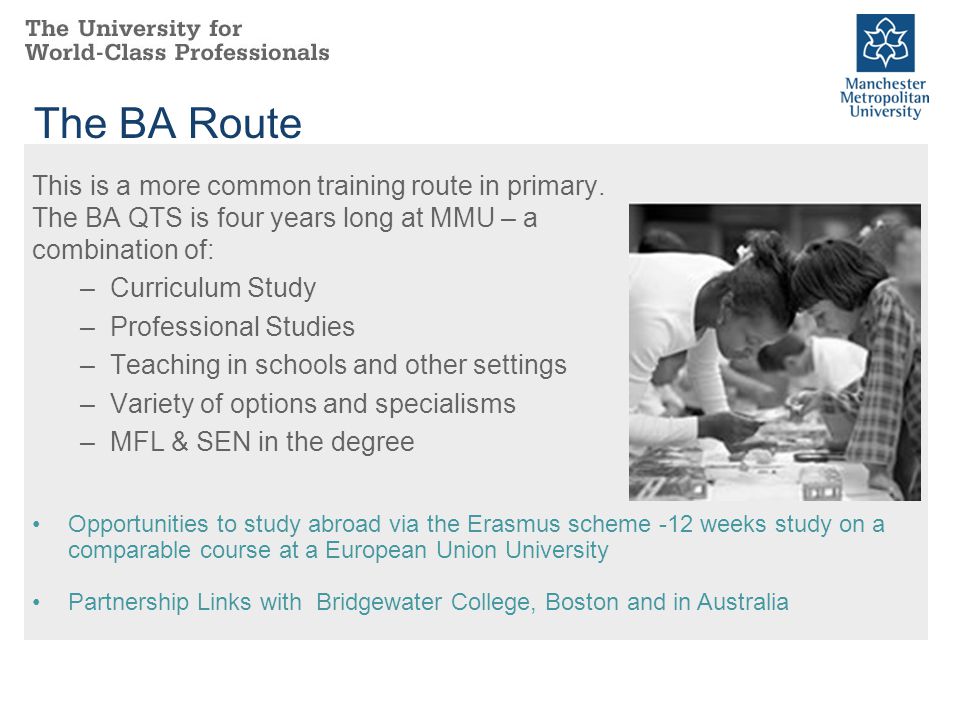The image size is (960, 720).
Task: Click the intro sentence about common training route
Action: click(318, 186)
